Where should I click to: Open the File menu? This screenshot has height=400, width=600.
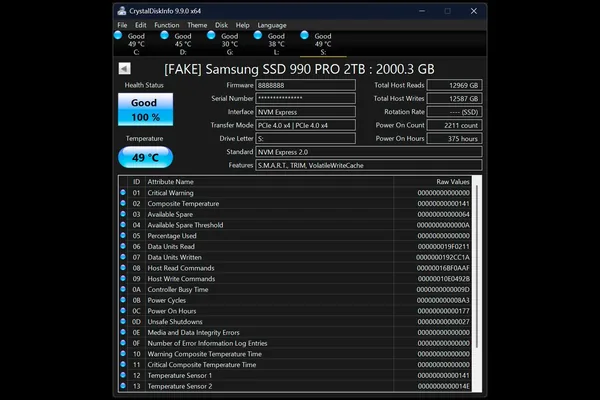[x=122, y=25]
